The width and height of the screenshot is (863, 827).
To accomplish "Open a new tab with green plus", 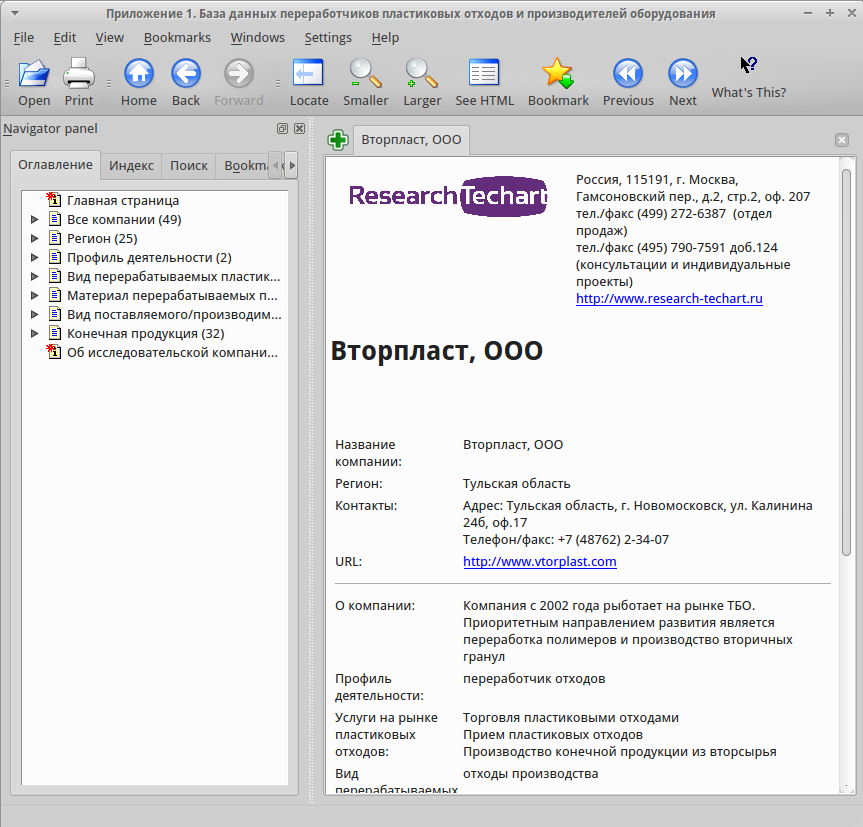I will [x=338, y=140].
